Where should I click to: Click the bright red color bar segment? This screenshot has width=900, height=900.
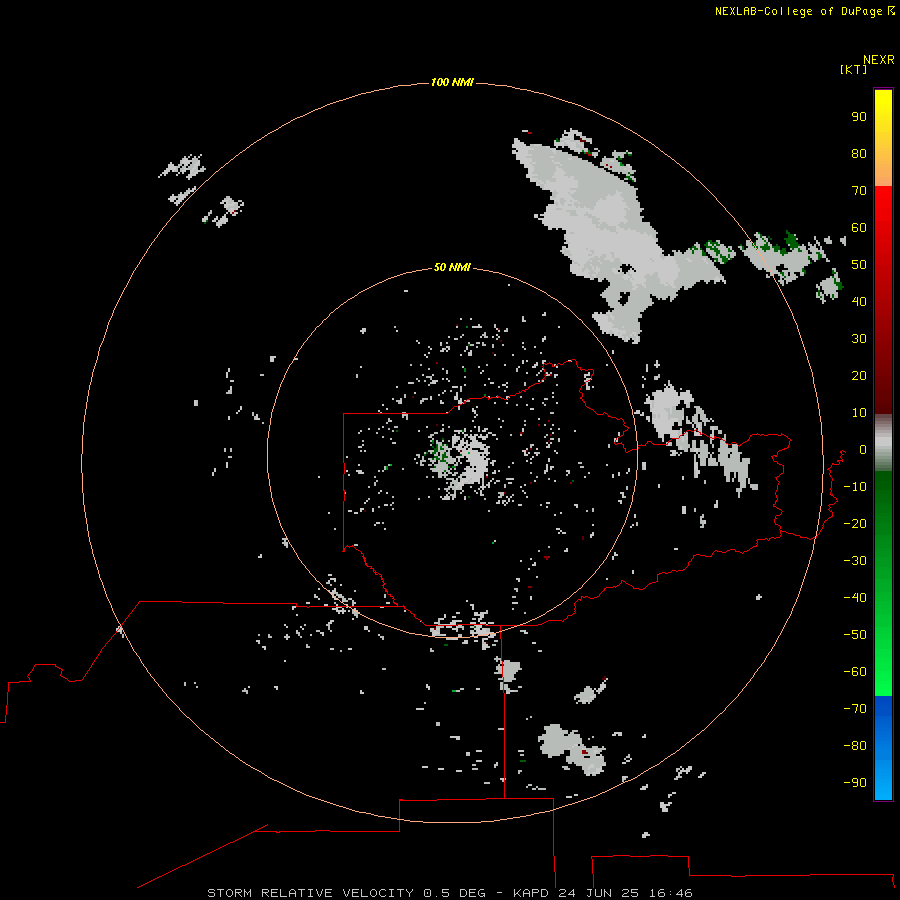[883, 230]
